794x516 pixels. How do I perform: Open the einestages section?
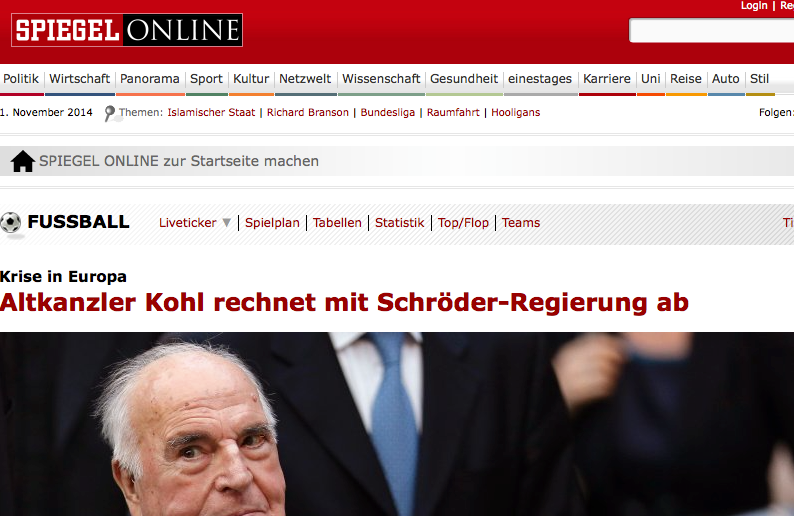[x=540, y=79]
